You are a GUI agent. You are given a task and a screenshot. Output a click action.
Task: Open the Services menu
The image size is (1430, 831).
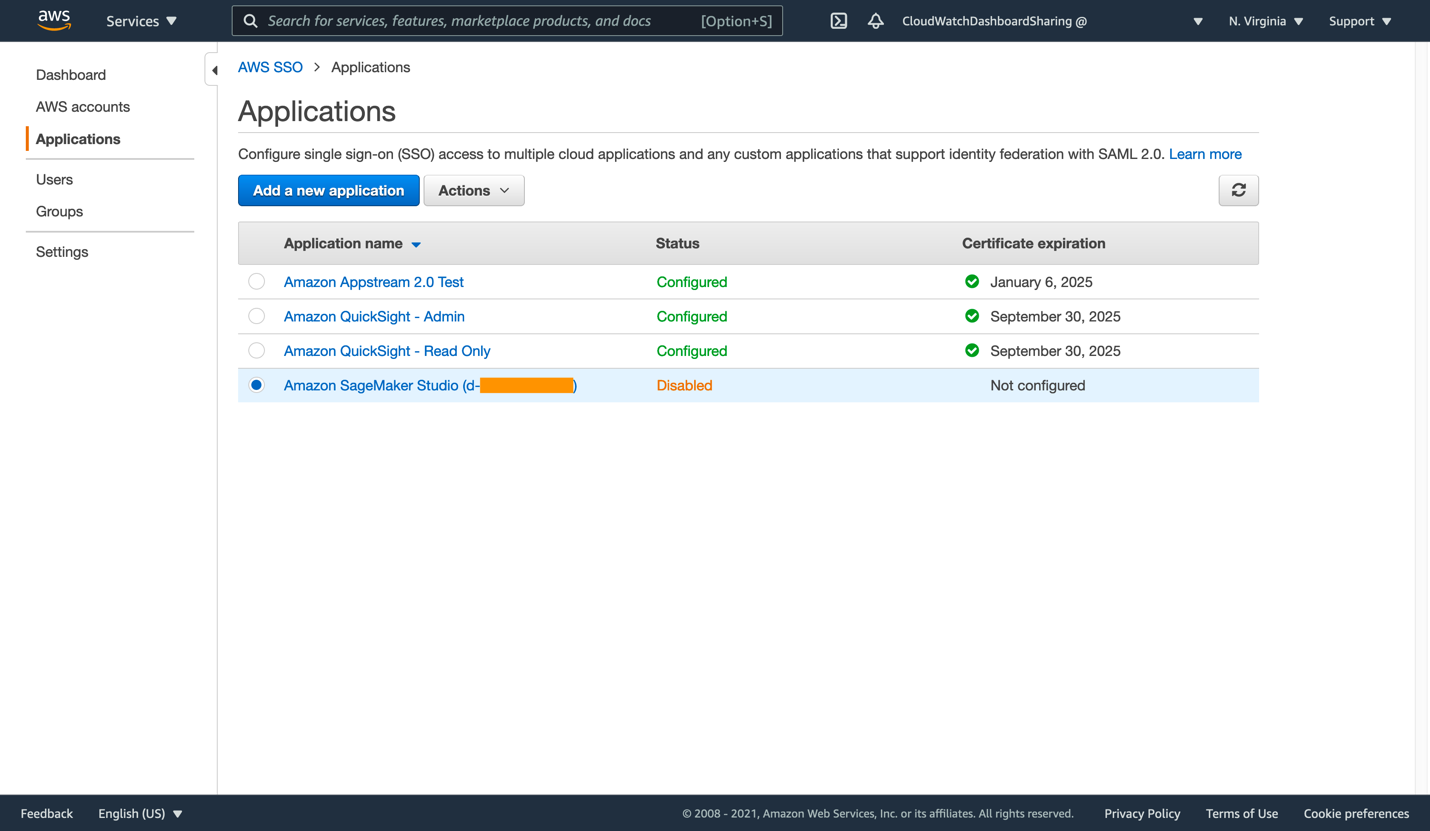(x=140, y=20)
